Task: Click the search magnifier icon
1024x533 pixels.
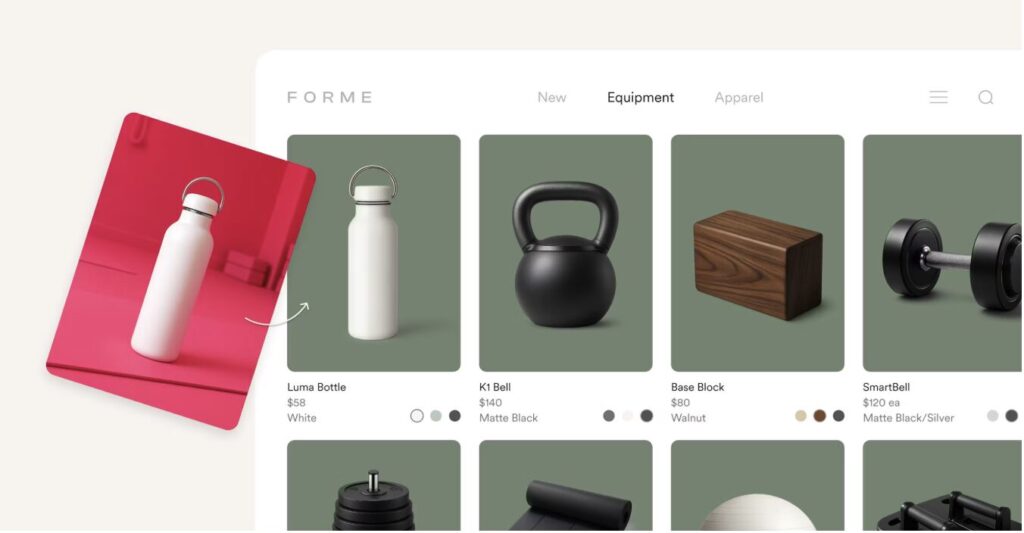Action: 985,97
